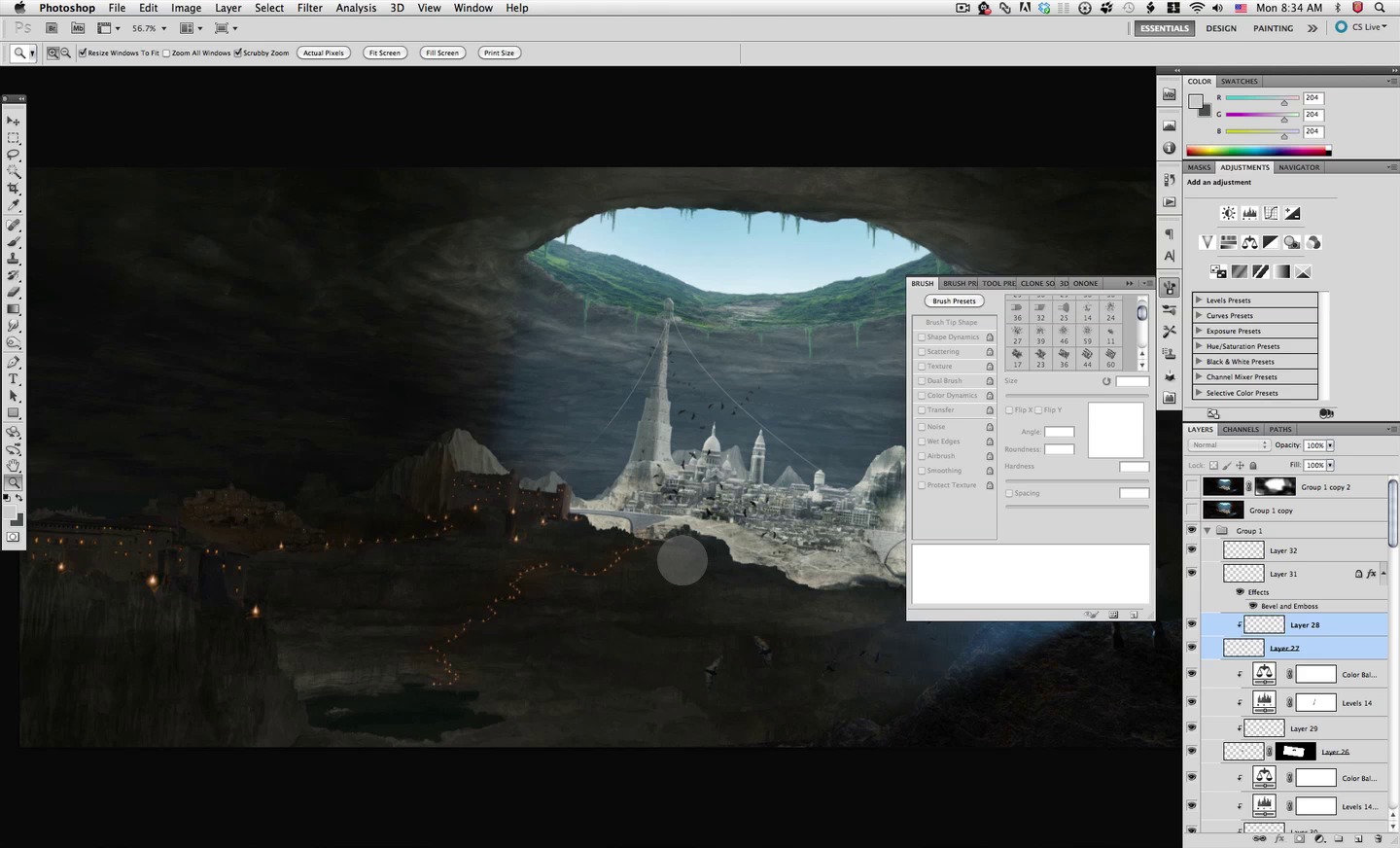1400x848 pixels.
Task: Select the Eraser tool
Action: (14, 292)
